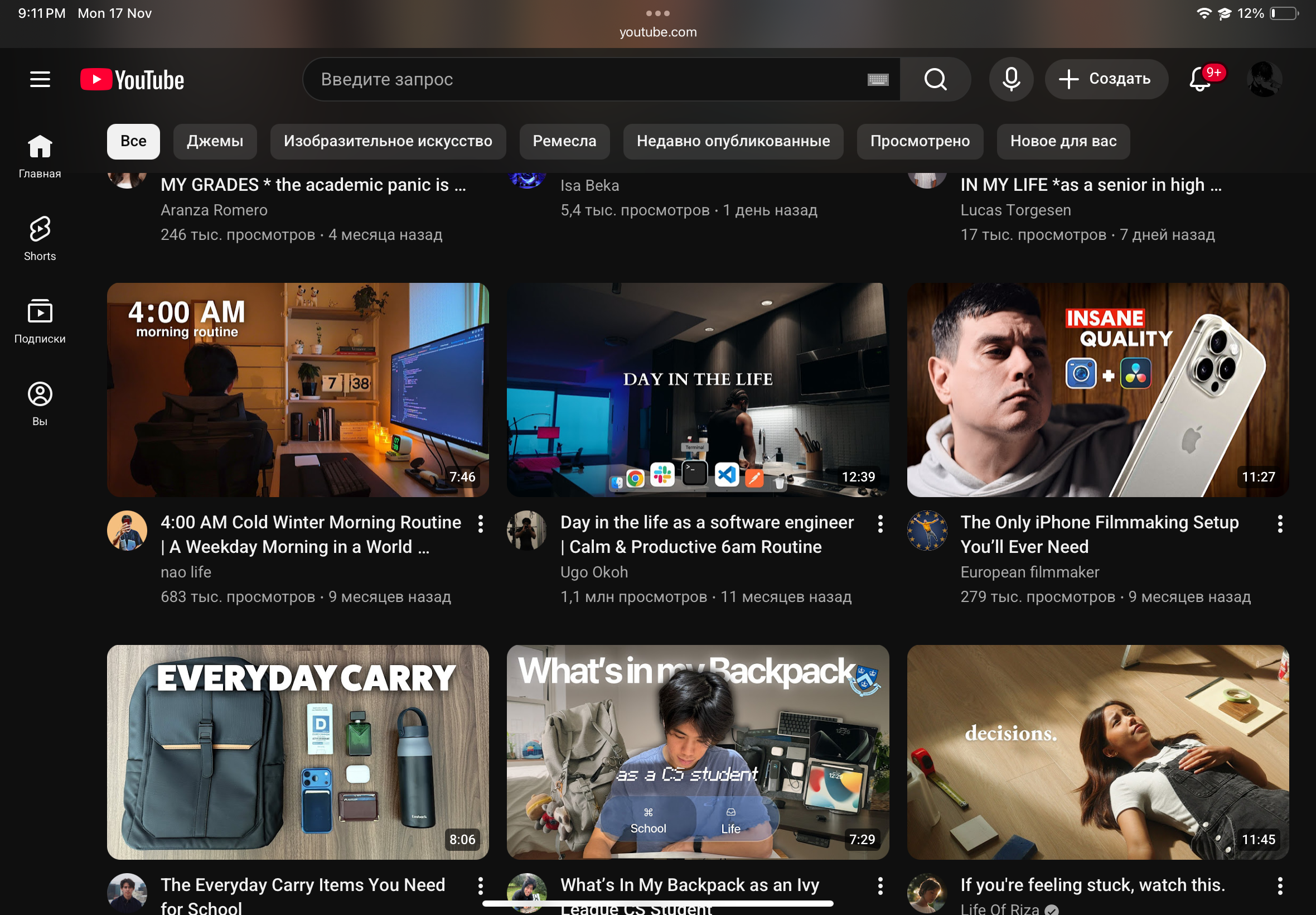This screenshot has width=1316, height=915.
Task: Open account avatar menu
Action: pyautogui.click(x=1264, y=79)
